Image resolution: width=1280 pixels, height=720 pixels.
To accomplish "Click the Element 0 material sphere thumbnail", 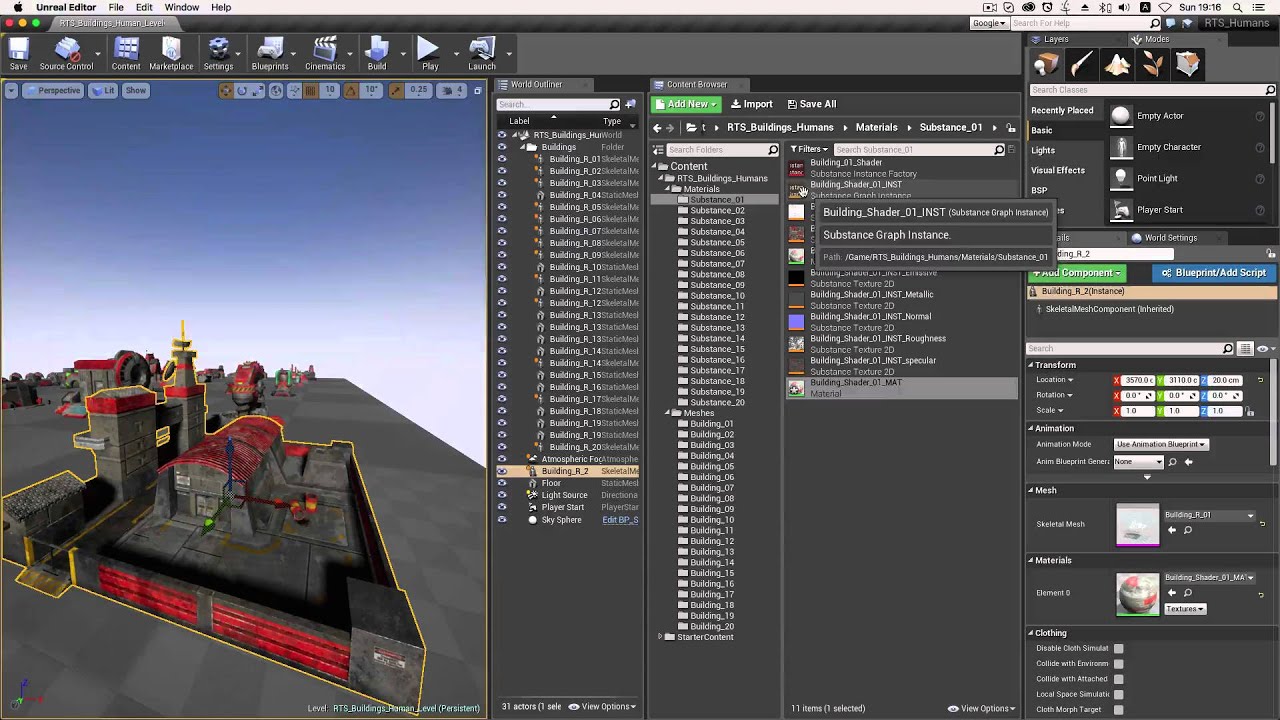I will [x=1137, y=593].
